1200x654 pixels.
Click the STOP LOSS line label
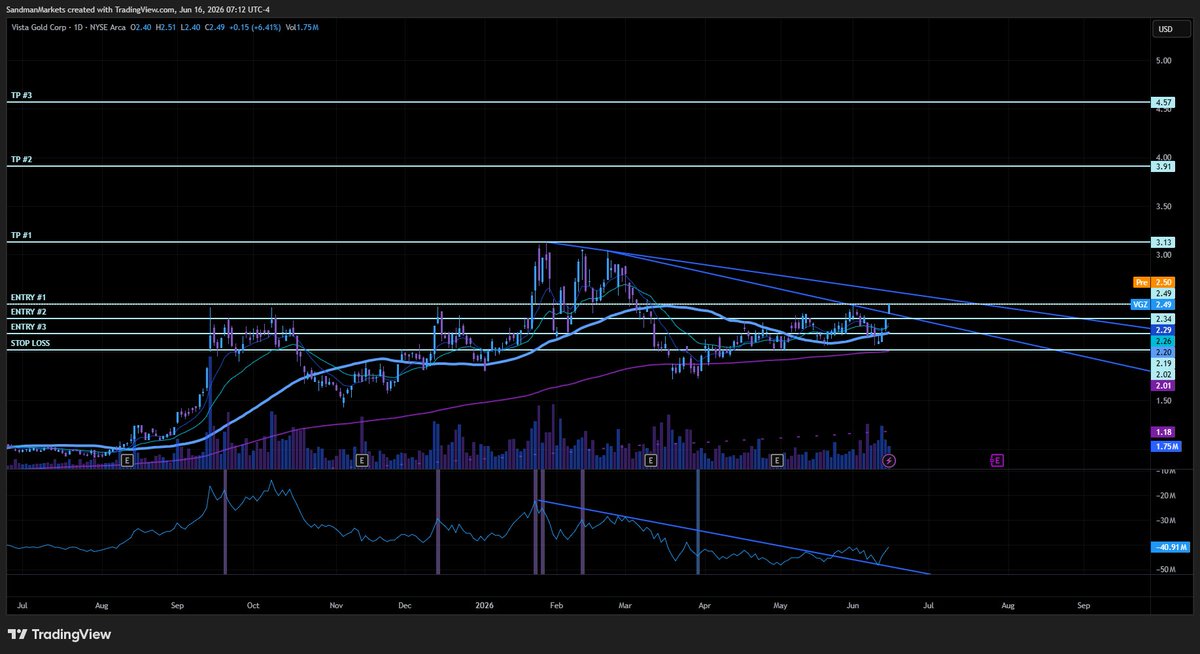pyautogui.click(x=30, y=343)
